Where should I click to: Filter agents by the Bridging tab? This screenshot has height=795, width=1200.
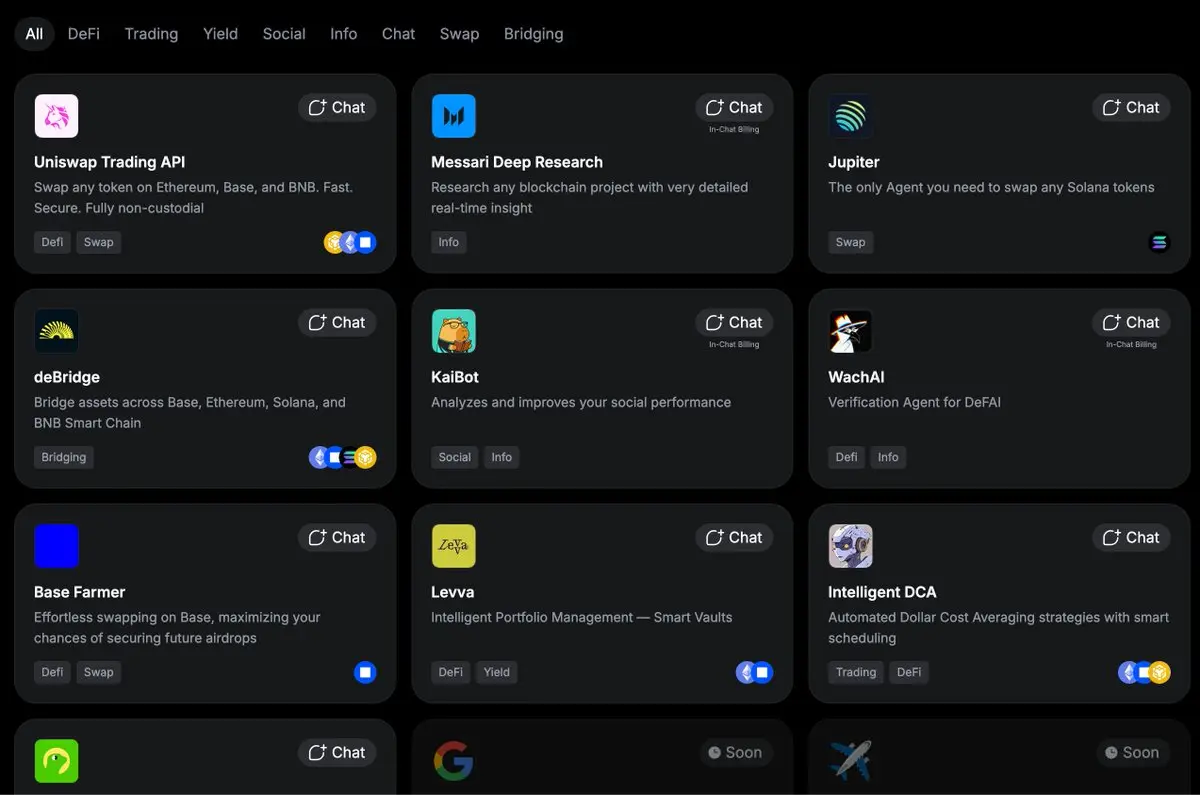pyautogui.click(x=533, y=33)
